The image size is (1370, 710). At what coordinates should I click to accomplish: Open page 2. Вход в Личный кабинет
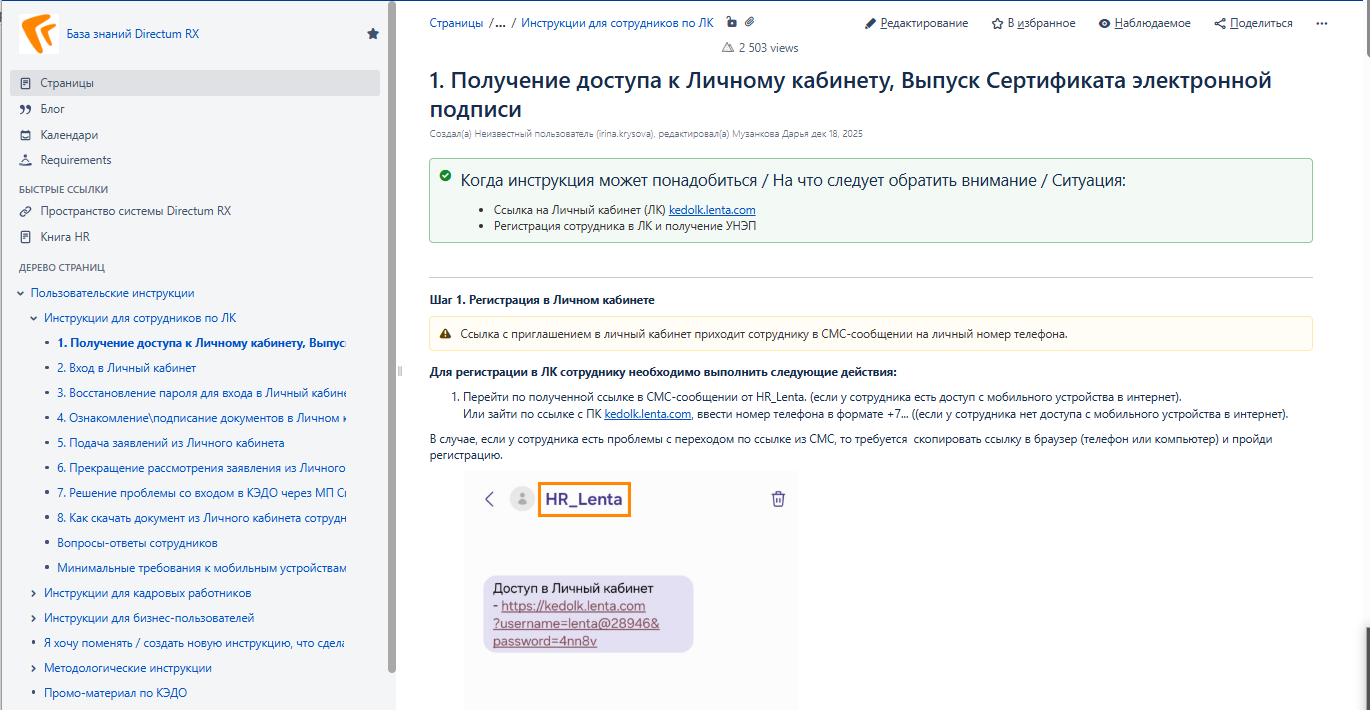(x=126, y=368)
